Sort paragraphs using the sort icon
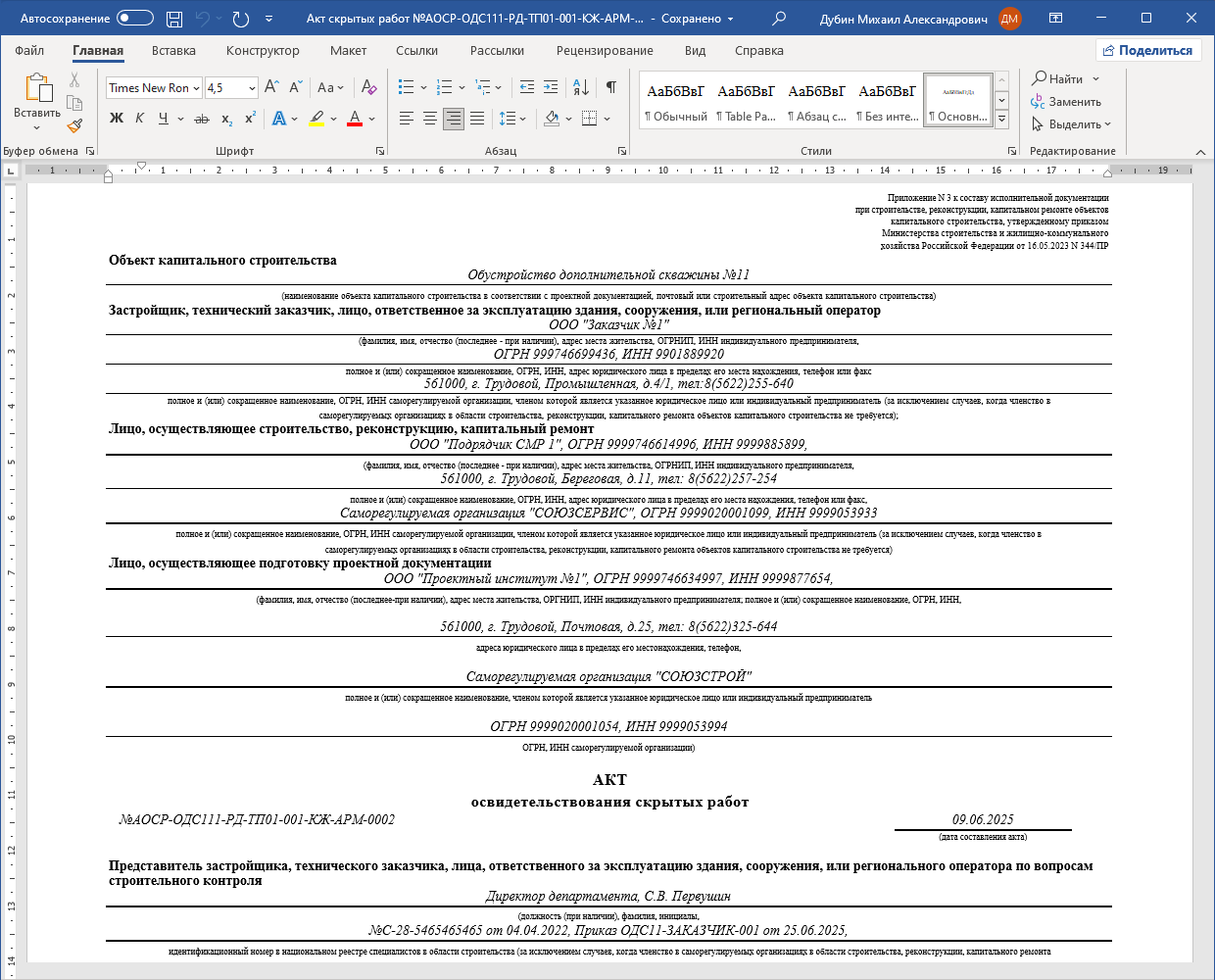The image size is (1215, 980). 580,87
